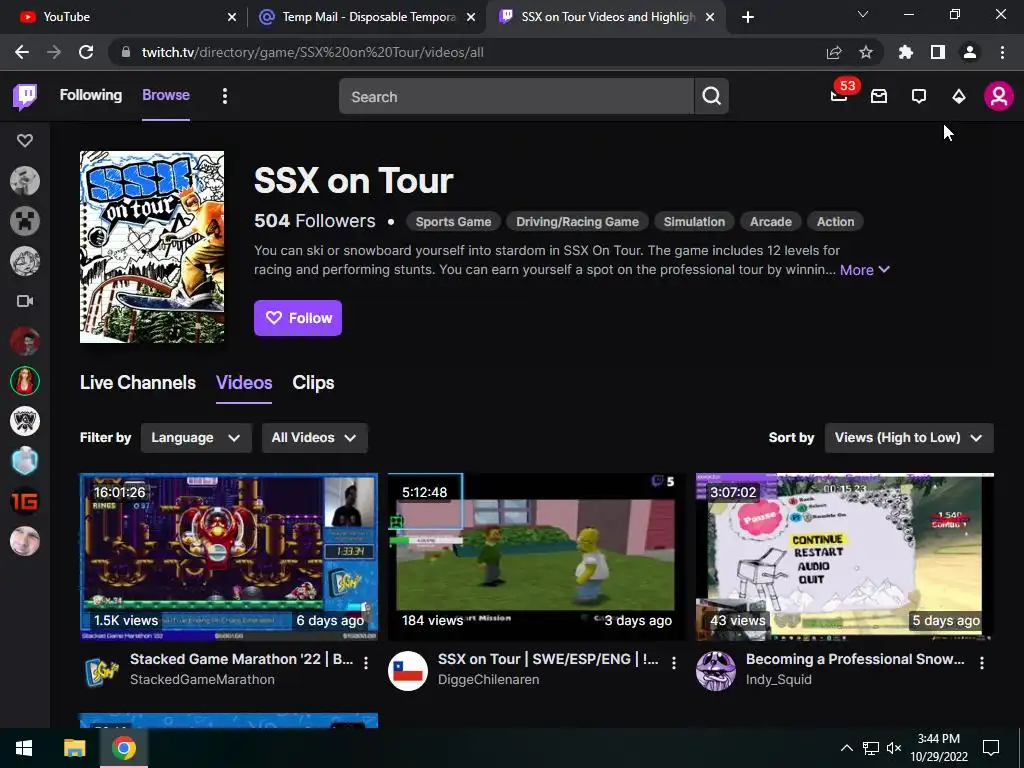Play the 5:12:48 SSX on Tour video thumbnail
The image size is (1024, 768).
coord(537,557)
